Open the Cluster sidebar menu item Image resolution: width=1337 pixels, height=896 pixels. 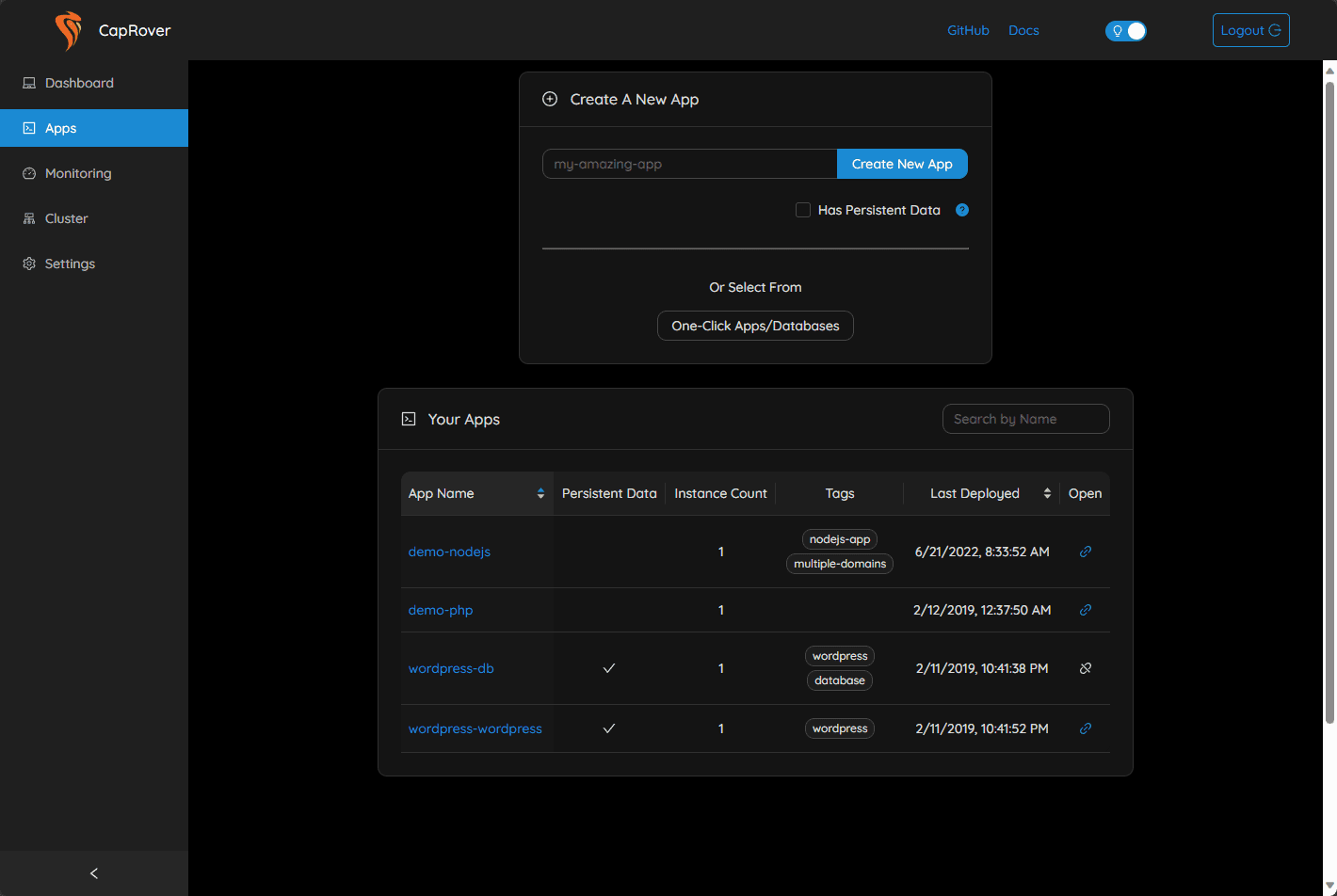tap(66, 218)
